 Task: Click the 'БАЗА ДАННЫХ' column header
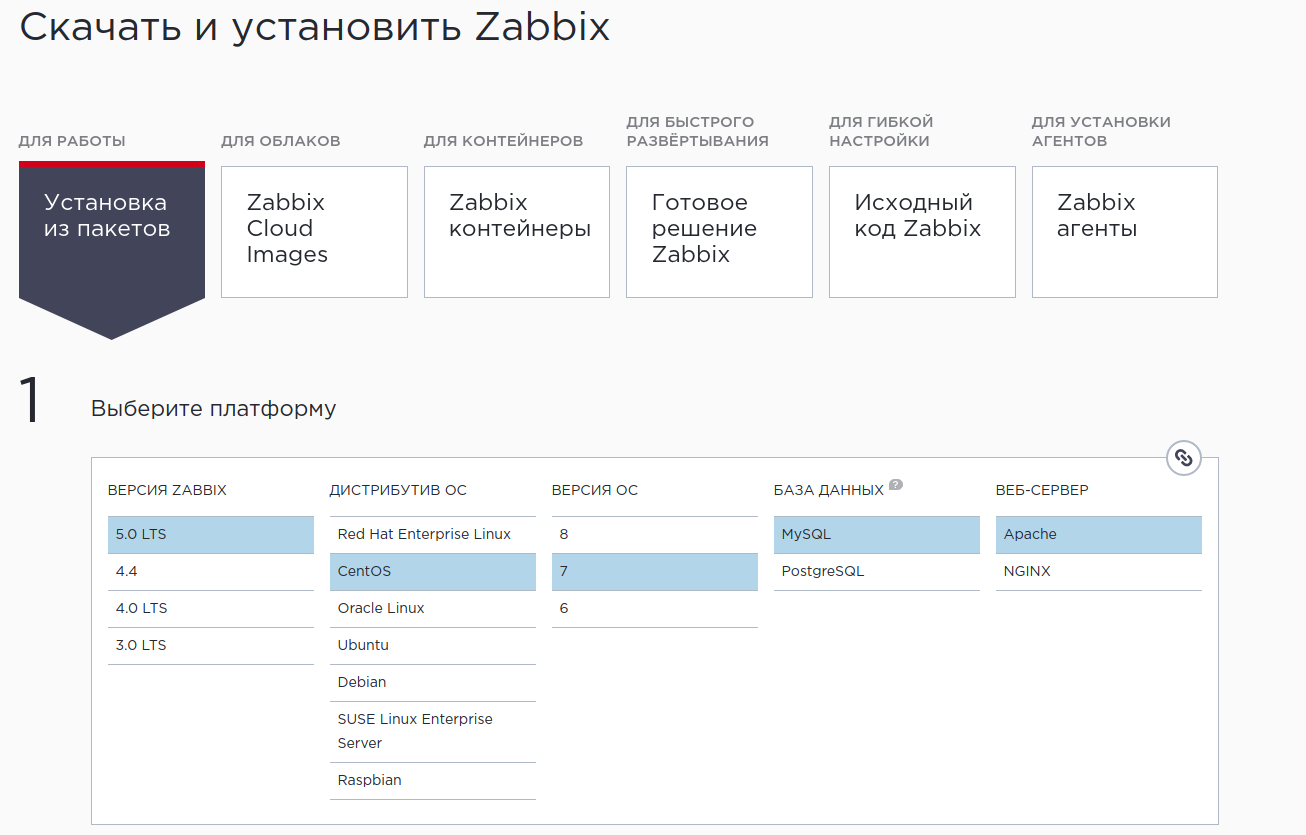pyautogui.click(x=829, y=491)
